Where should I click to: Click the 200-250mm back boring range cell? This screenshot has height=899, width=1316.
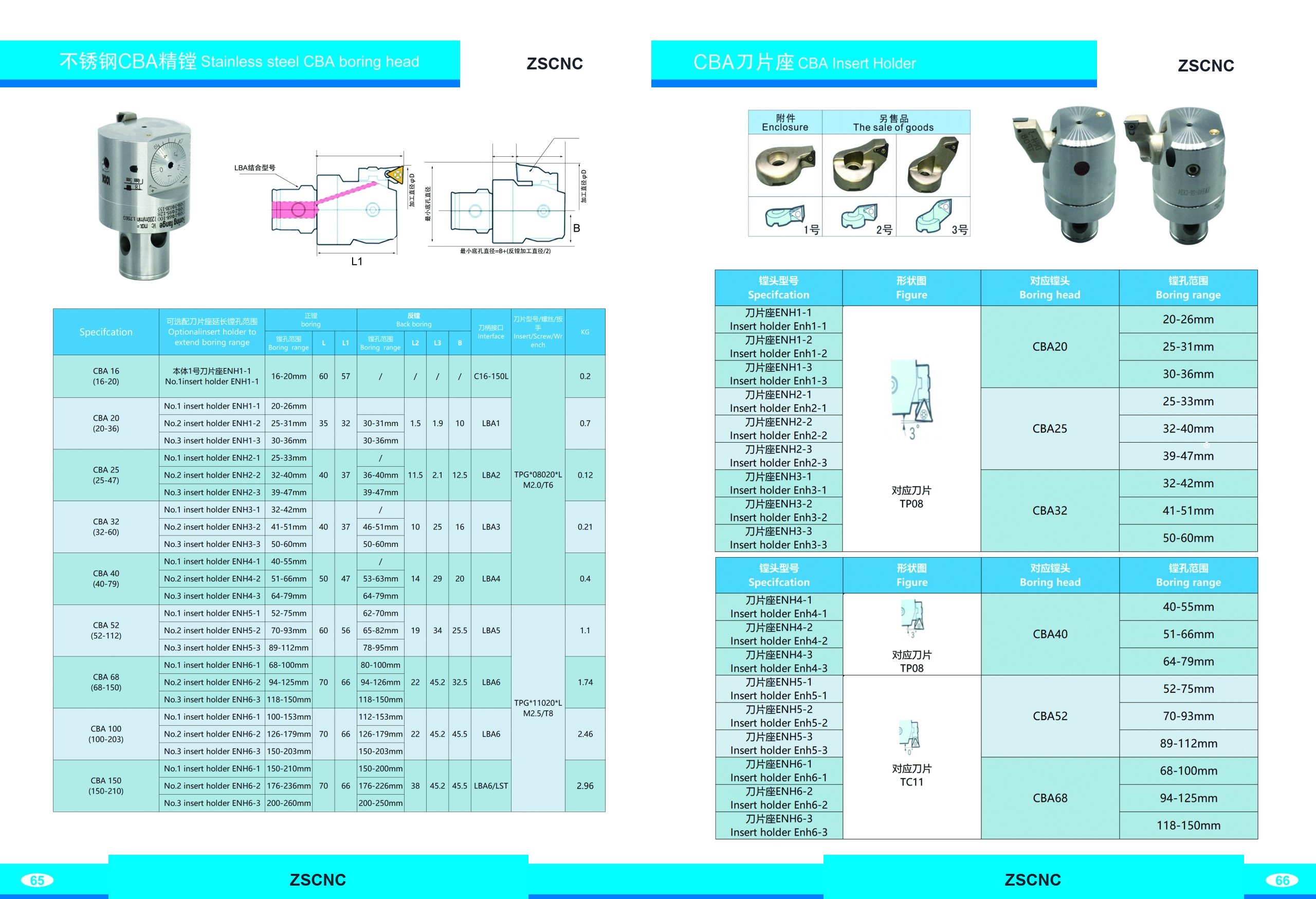point(380,803)
